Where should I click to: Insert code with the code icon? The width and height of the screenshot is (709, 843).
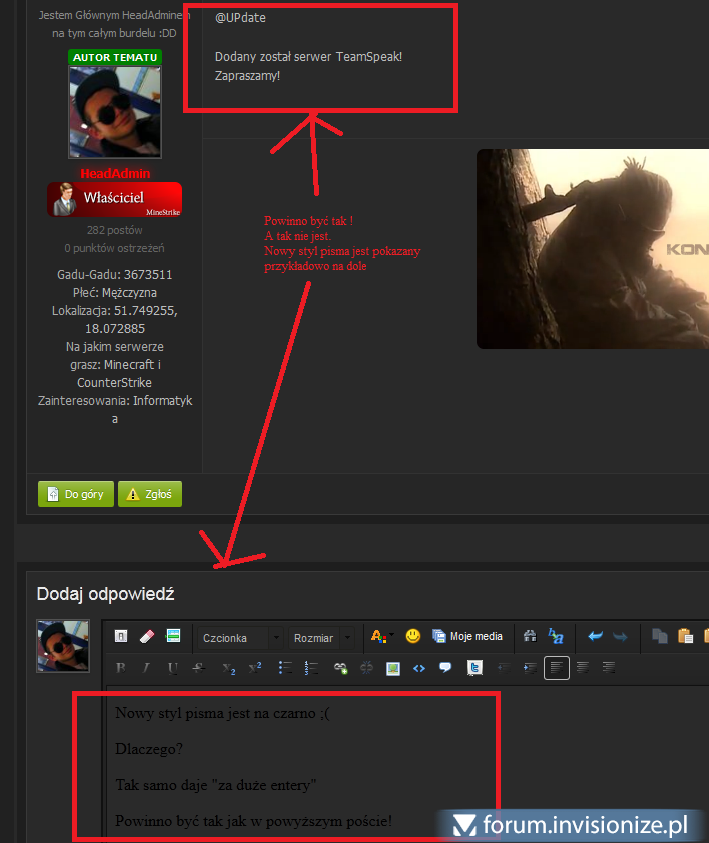point(419,668)
